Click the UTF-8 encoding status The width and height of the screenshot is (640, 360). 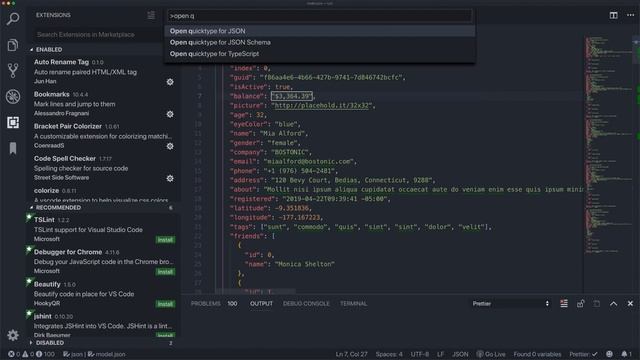pyautogui.click(x=419, y=354)
